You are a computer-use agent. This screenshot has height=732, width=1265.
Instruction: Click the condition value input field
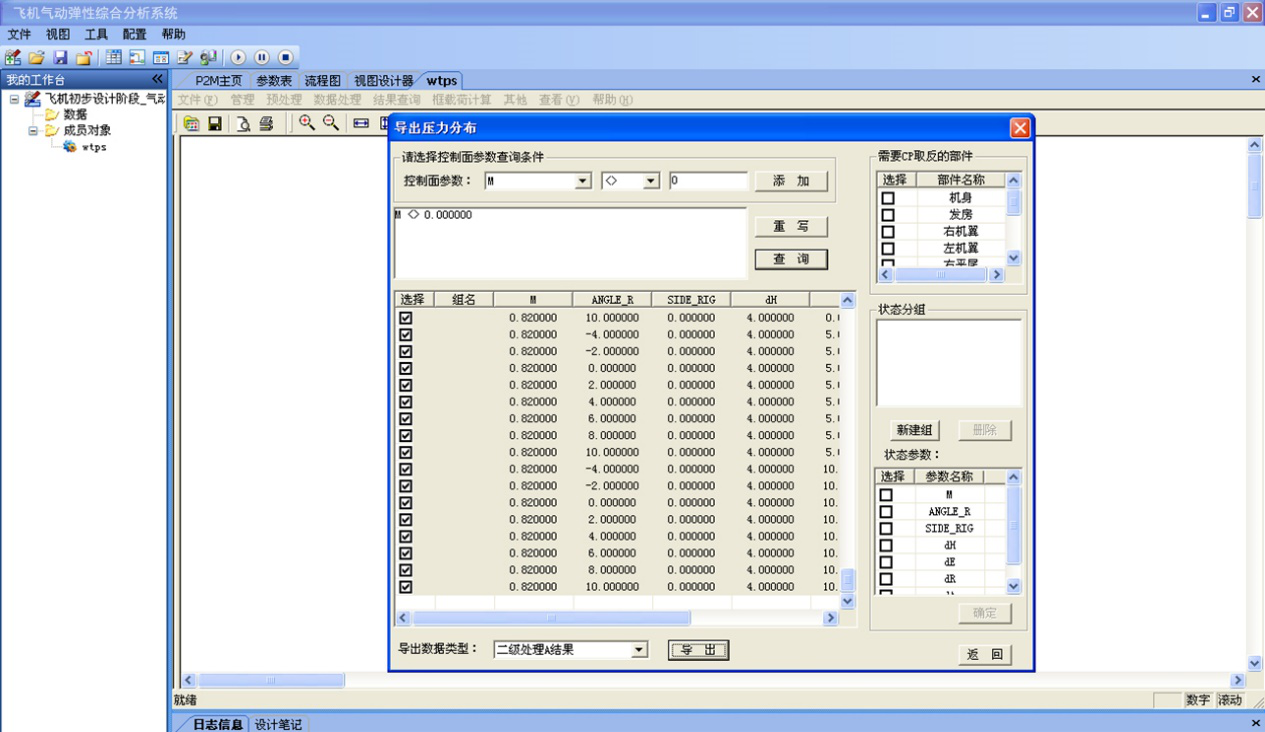pos(708,181)
